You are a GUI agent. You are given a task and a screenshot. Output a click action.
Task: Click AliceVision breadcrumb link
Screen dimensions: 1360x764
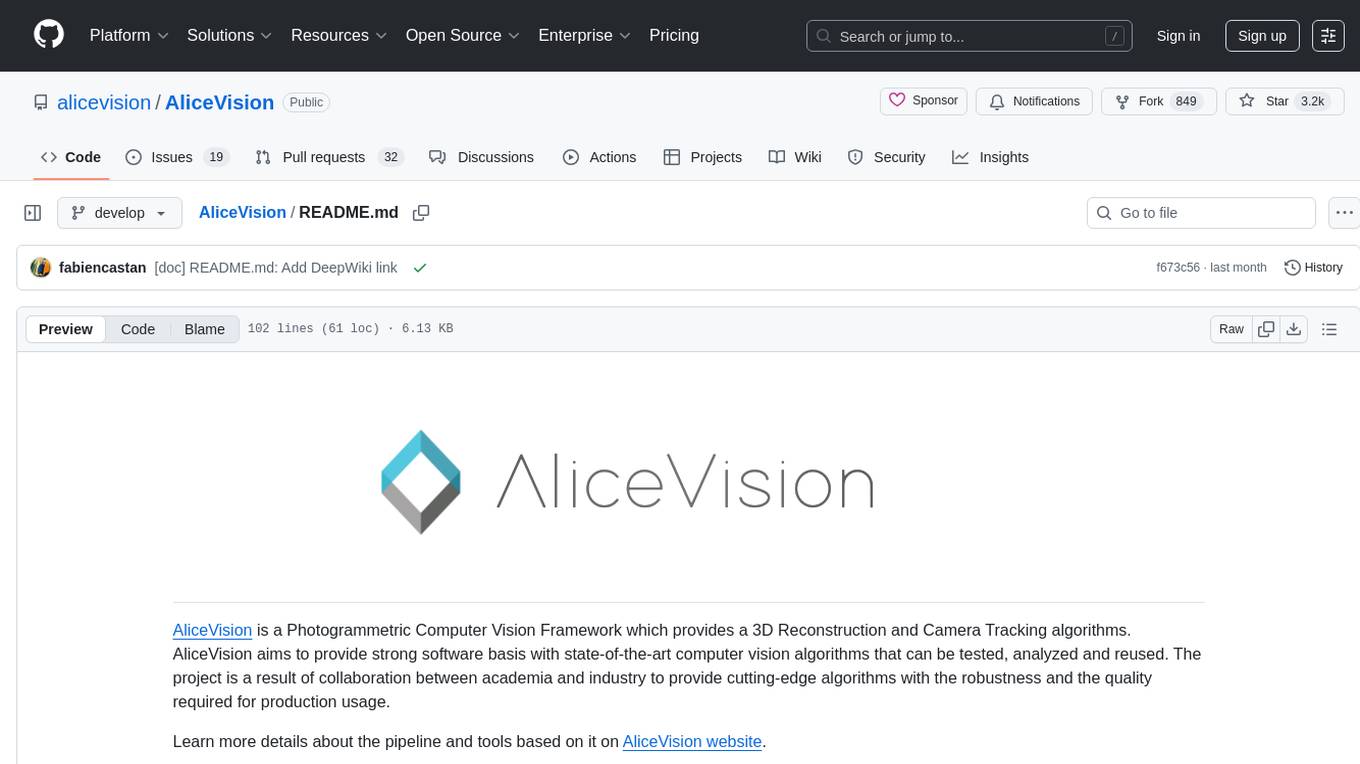pos(242,212)
